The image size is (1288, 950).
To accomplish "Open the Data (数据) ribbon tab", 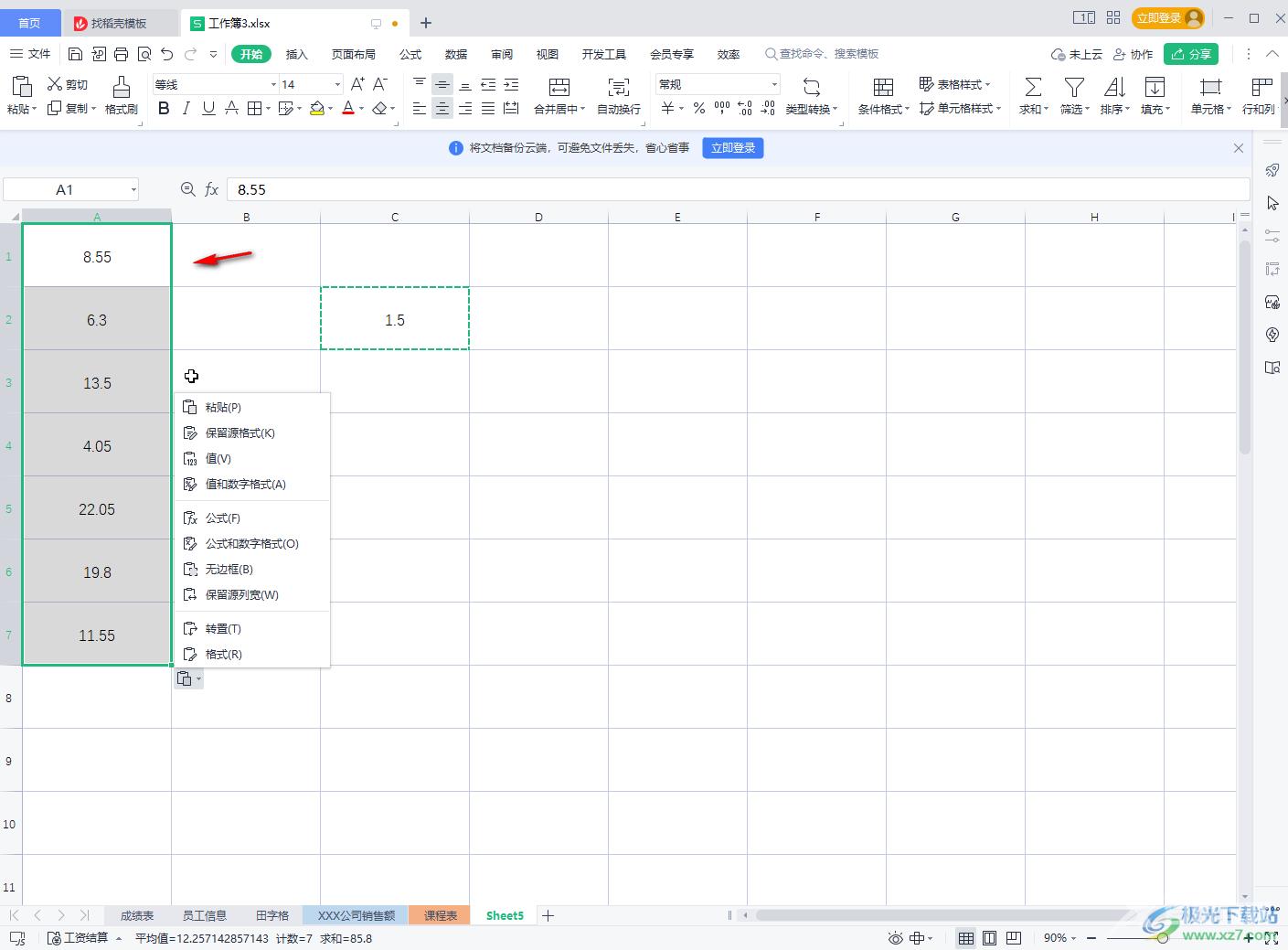I will tap(456, 54).
